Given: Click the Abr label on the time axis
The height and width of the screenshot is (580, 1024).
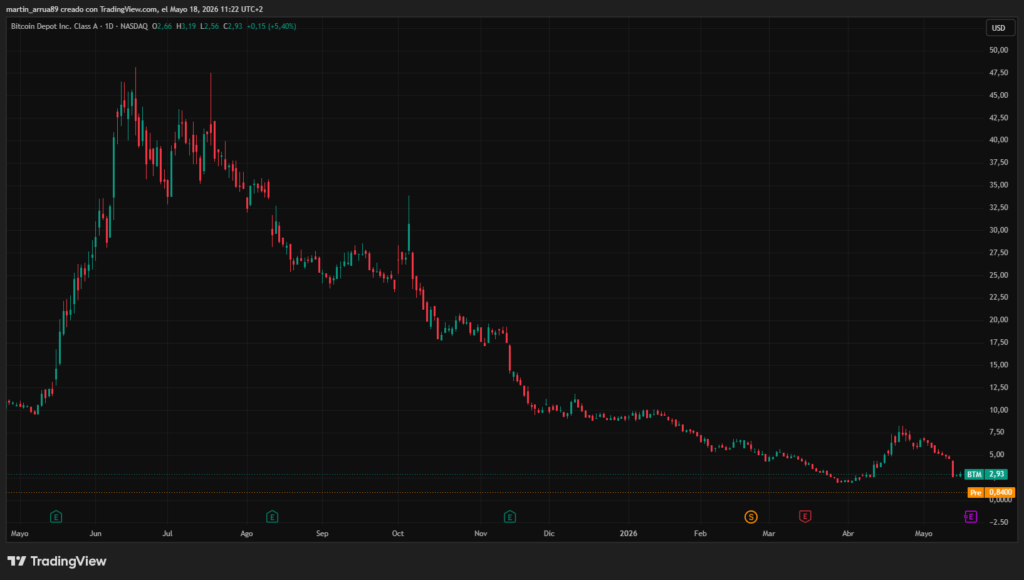Looking at the screenshot, I should 848,534.
